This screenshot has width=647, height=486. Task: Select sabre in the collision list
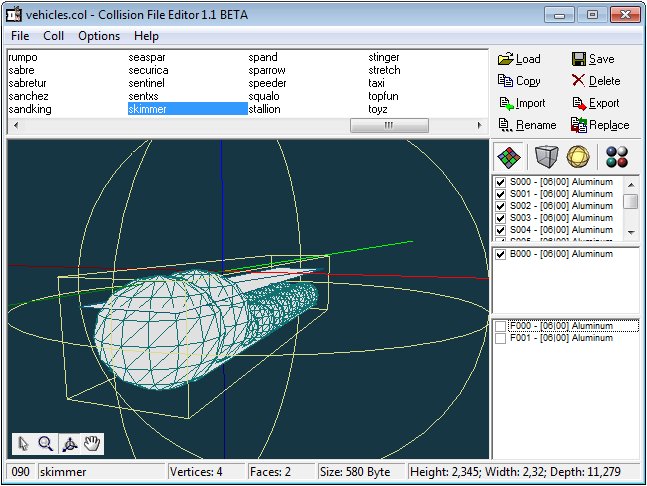tap(21, 70)
